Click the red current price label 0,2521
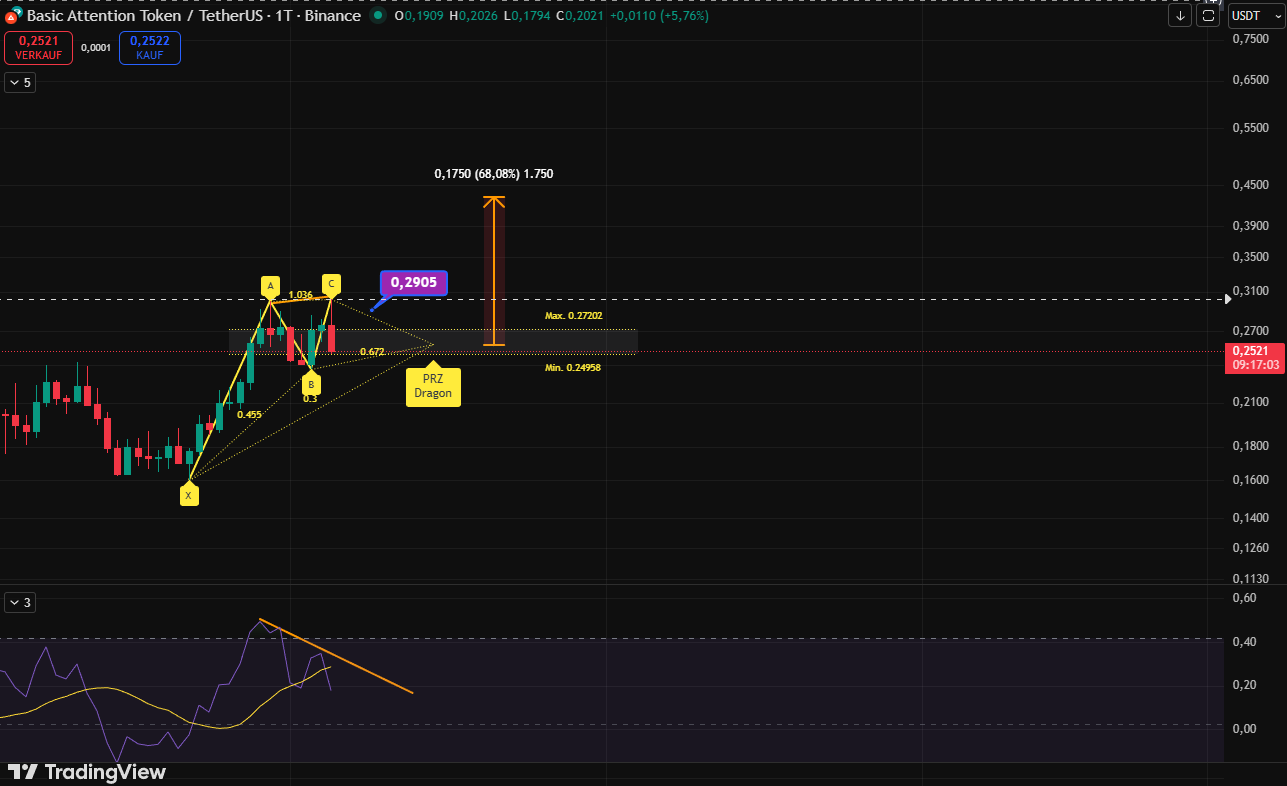 (1254, 357)
